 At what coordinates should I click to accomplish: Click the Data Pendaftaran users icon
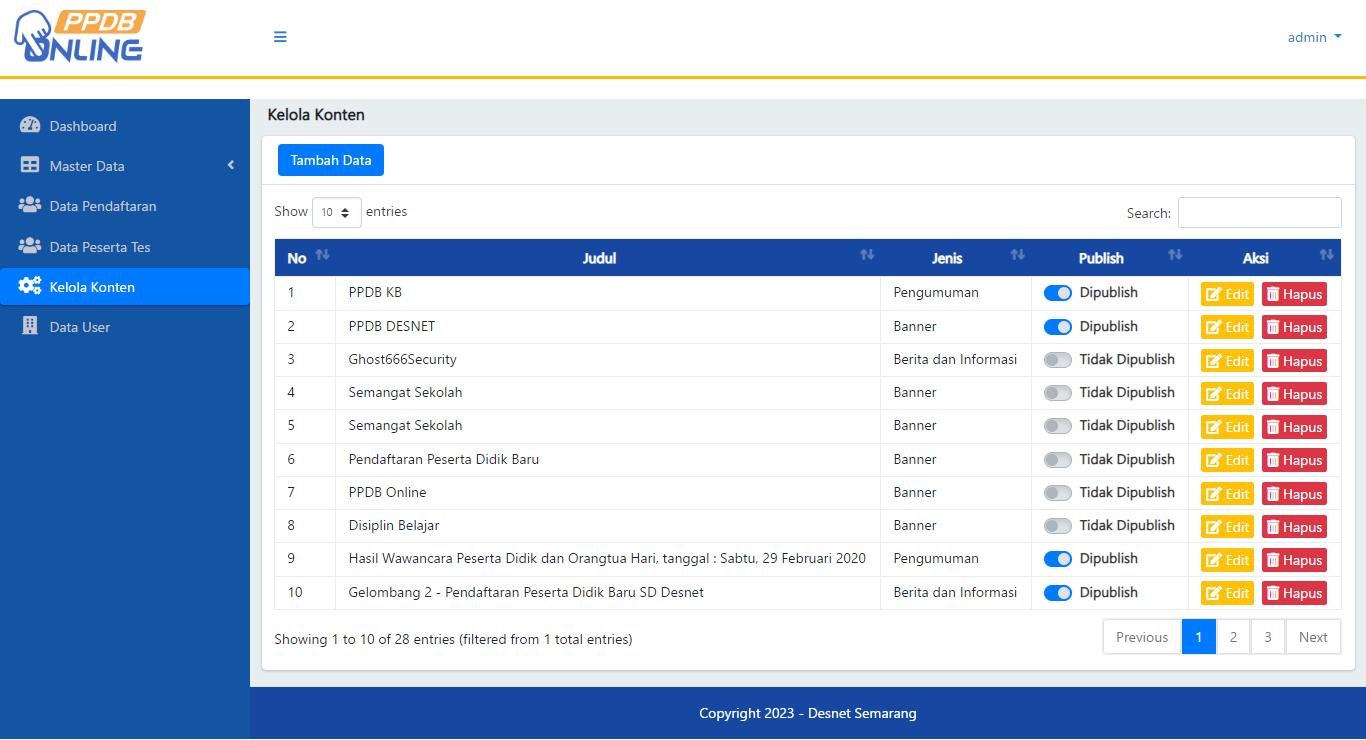pyautogui.click(x=30, y=206)
